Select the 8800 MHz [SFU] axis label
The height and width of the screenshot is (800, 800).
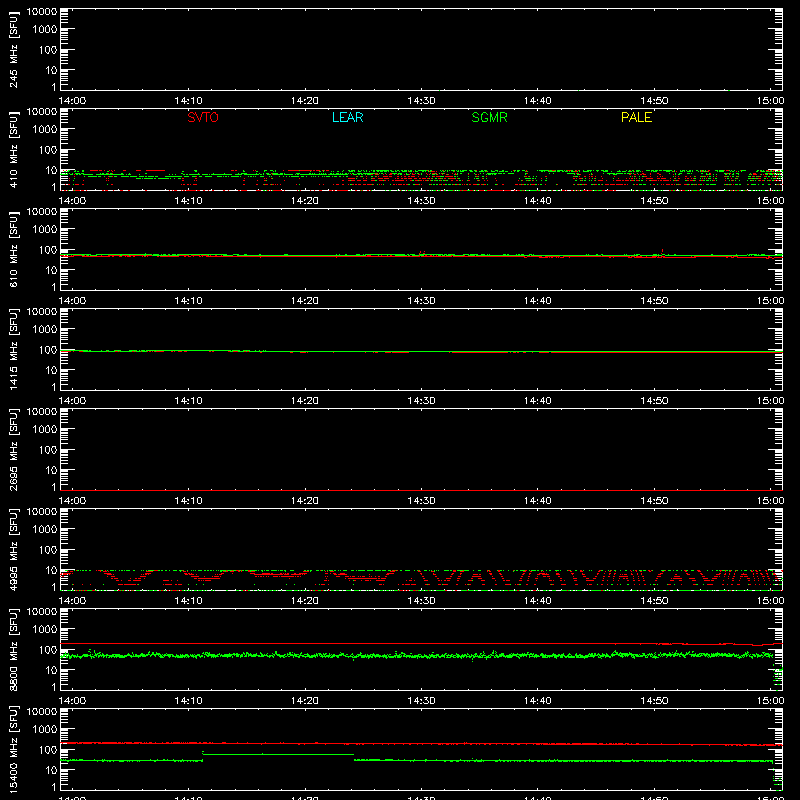pyautogui.click(x=13, y=649)
